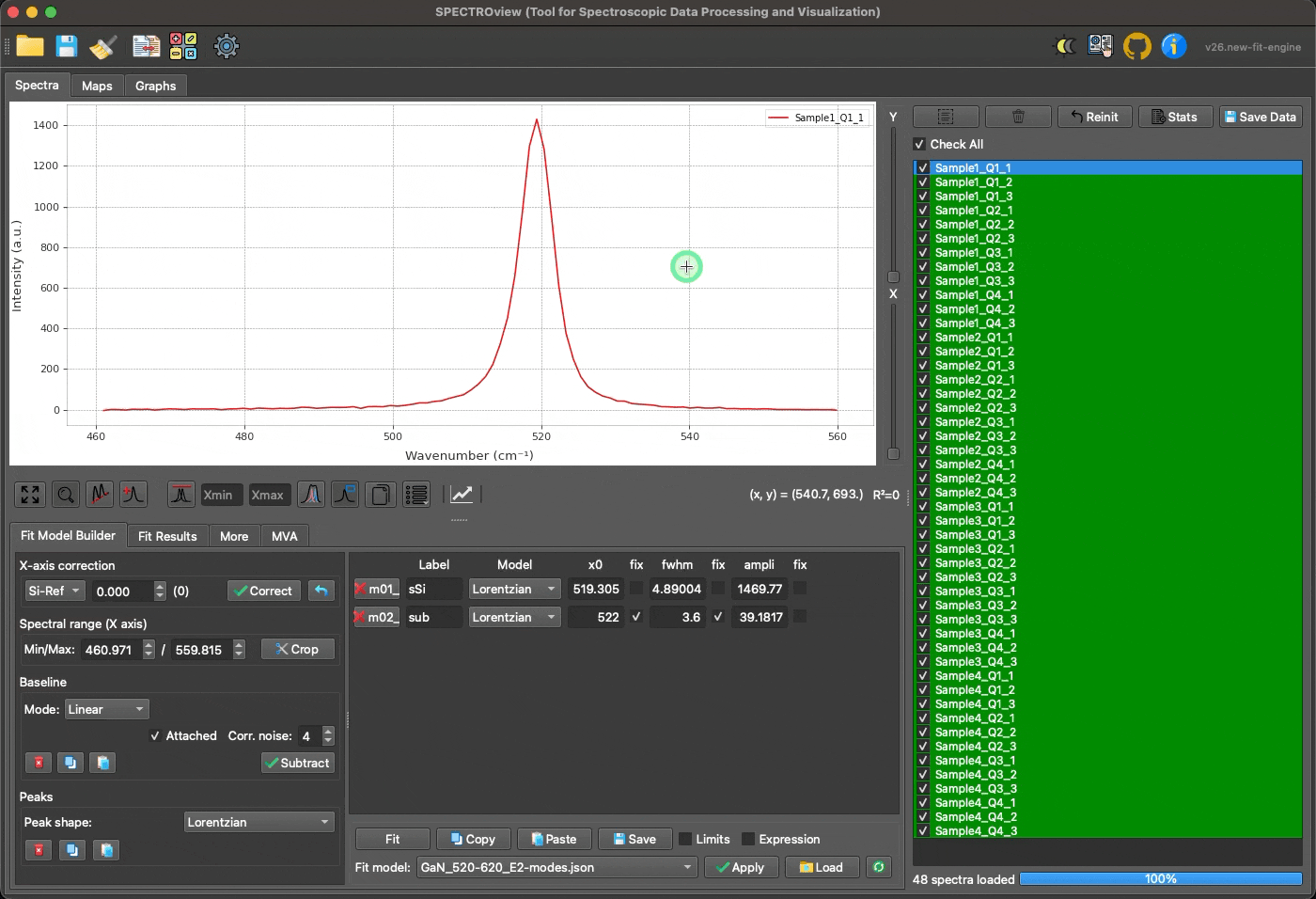Open the GitHub page icon
The height and width of the screenshot is (899, 1316).
tap(1137, 46)
